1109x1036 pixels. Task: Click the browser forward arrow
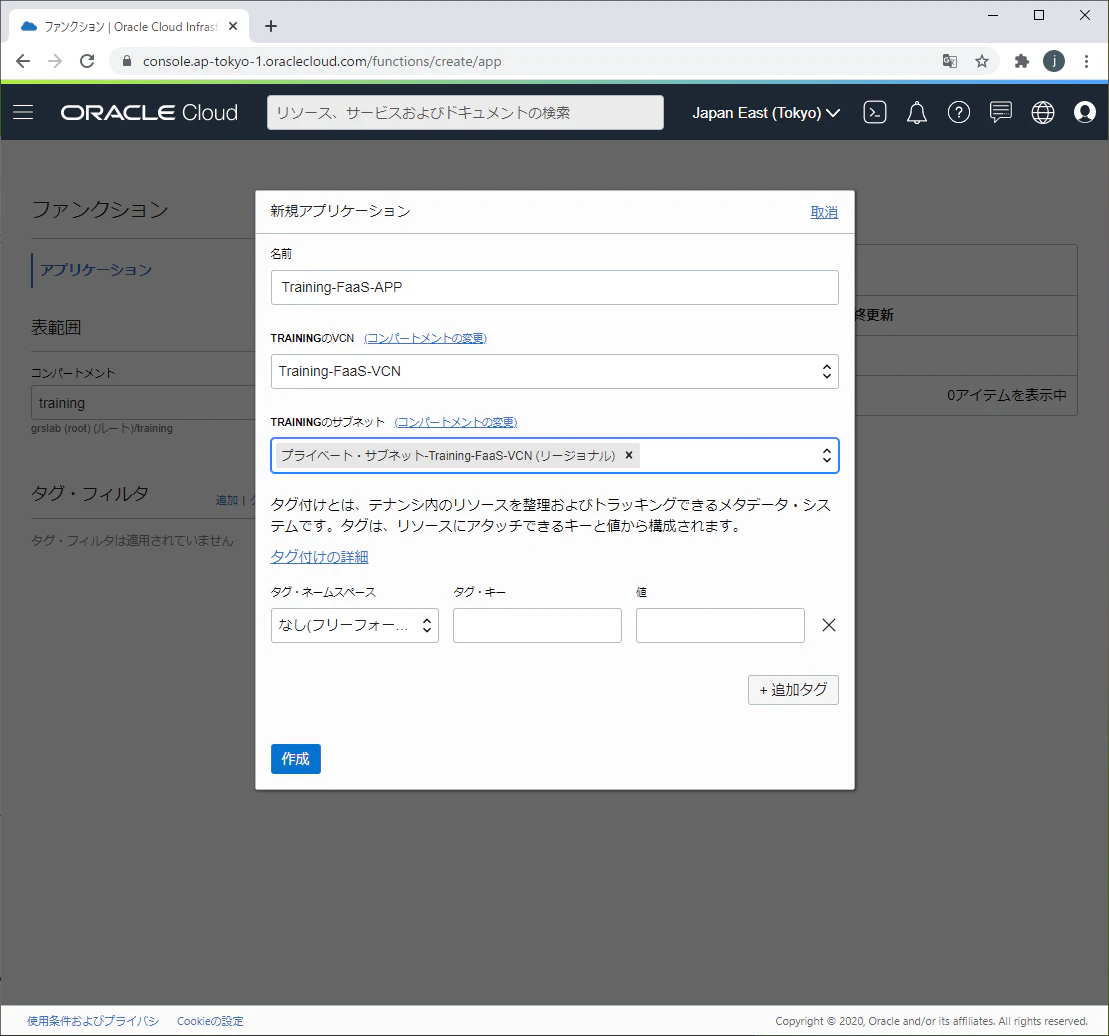coord(54,61)
